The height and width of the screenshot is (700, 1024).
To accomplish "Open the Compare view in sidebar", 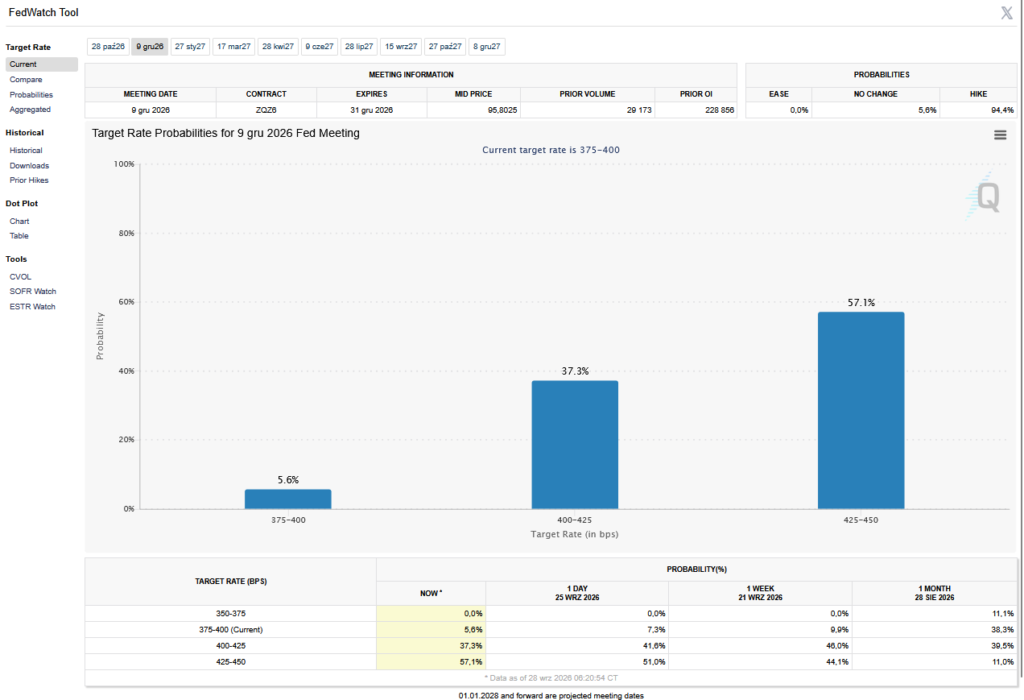I will pyautogui.click(x=26, y=80).
